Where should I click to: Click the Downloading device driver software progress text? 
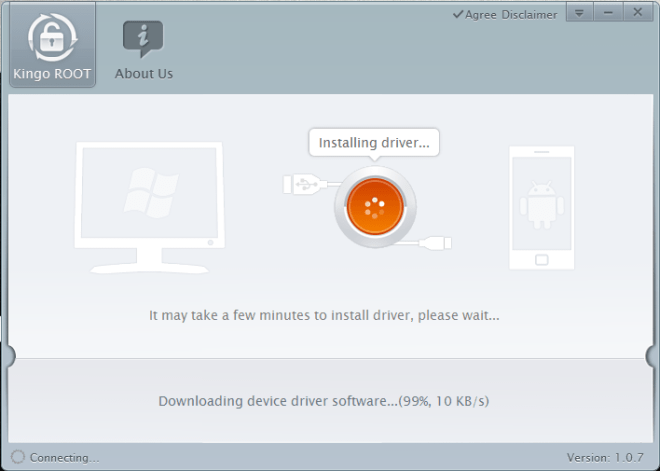pos(324,401)
